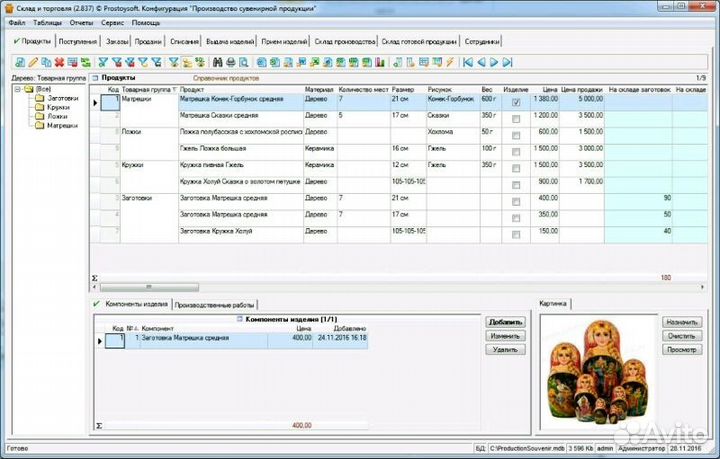This screenshot has height=459, width=720.
Task: Switch to Склад готовой продукции tab
Action: coord(421,42)
